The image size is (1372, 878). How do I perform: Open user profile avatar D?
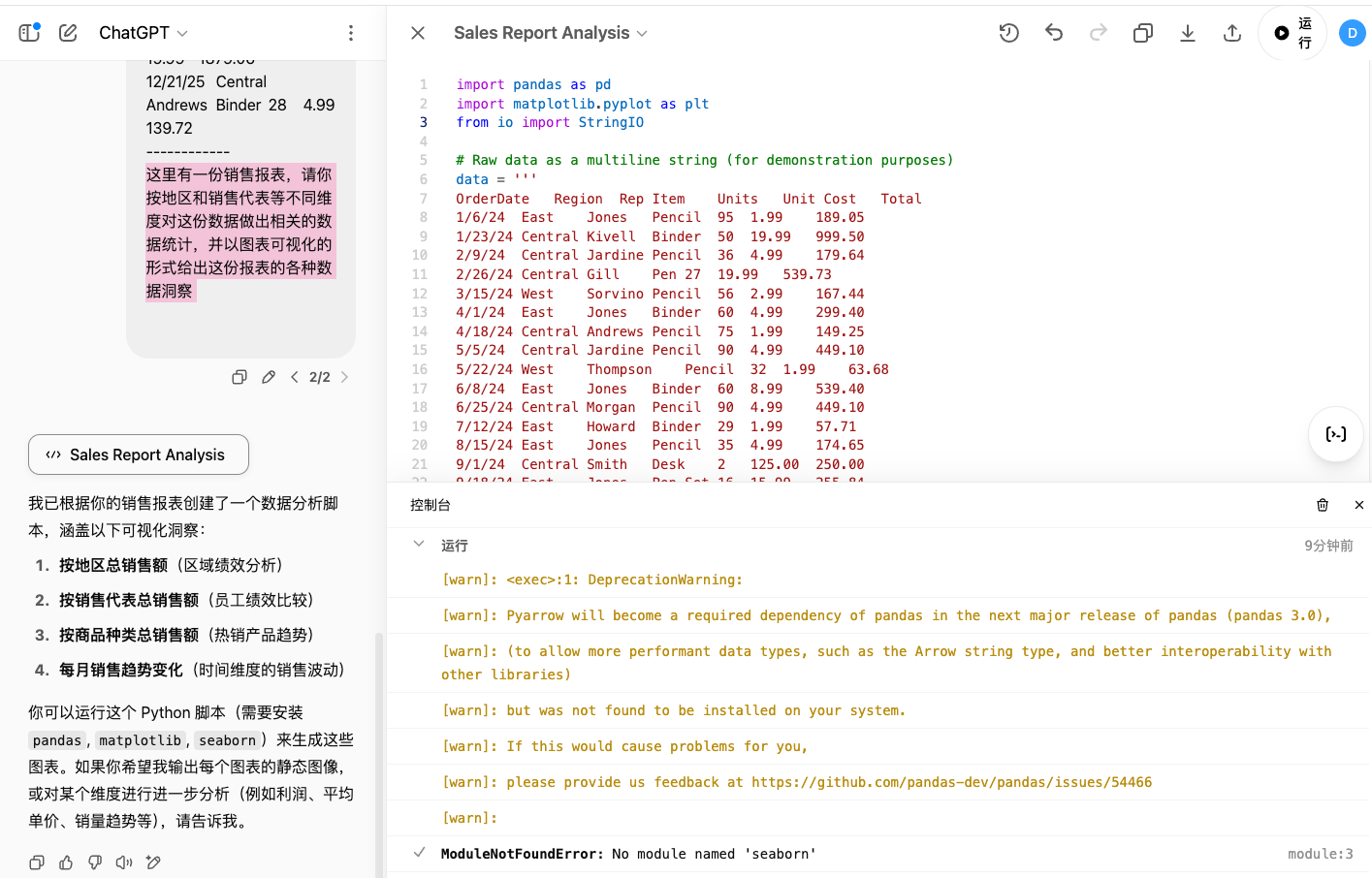(1353, 33)
